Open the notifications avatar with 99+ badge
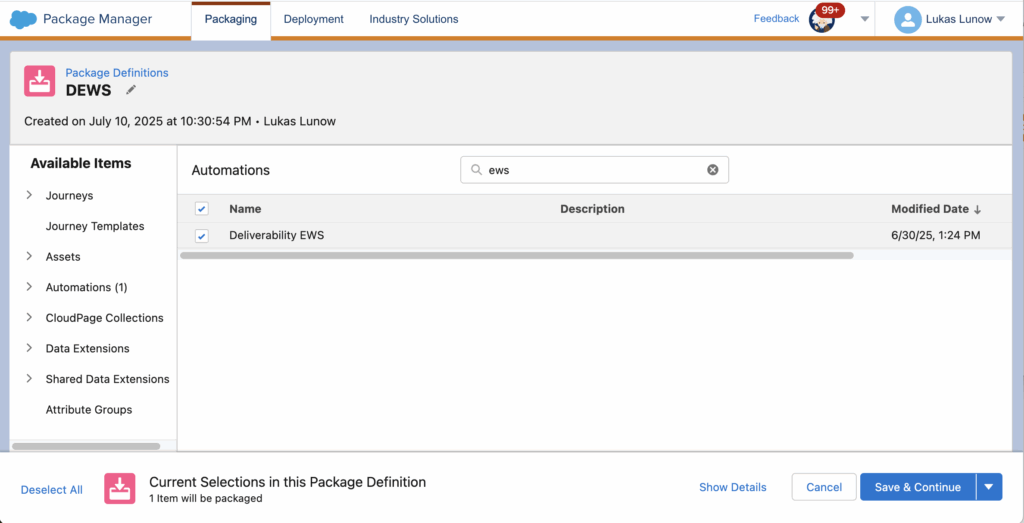 click(822, 20)
